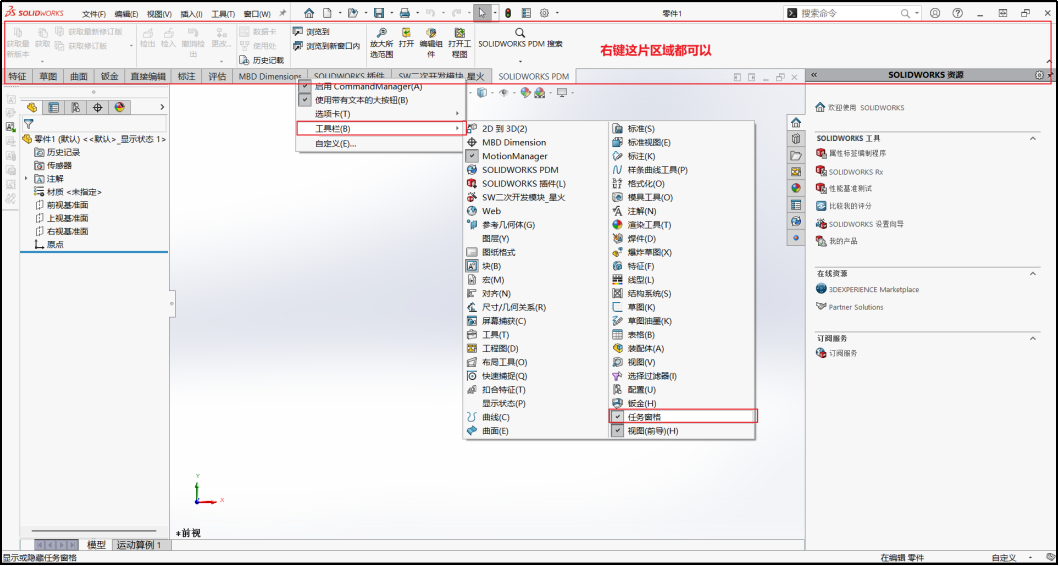Open 属性标签编制程序 link
1059x566 pixels.
[857, 153]
